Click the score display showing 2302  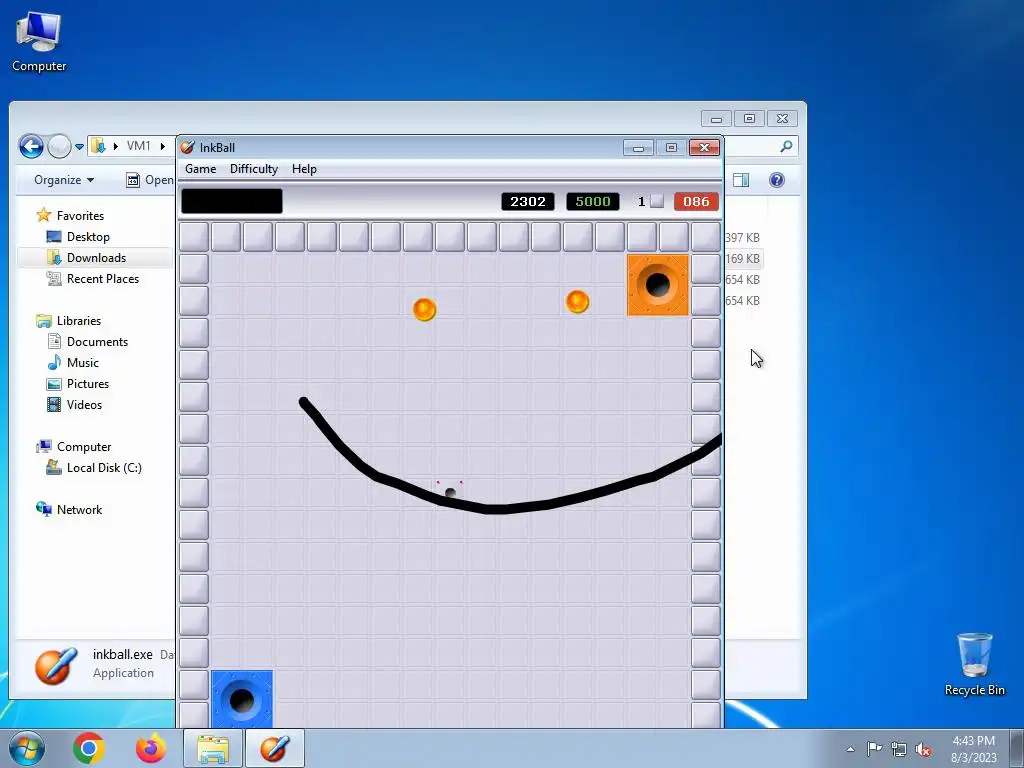coord(528,201)
